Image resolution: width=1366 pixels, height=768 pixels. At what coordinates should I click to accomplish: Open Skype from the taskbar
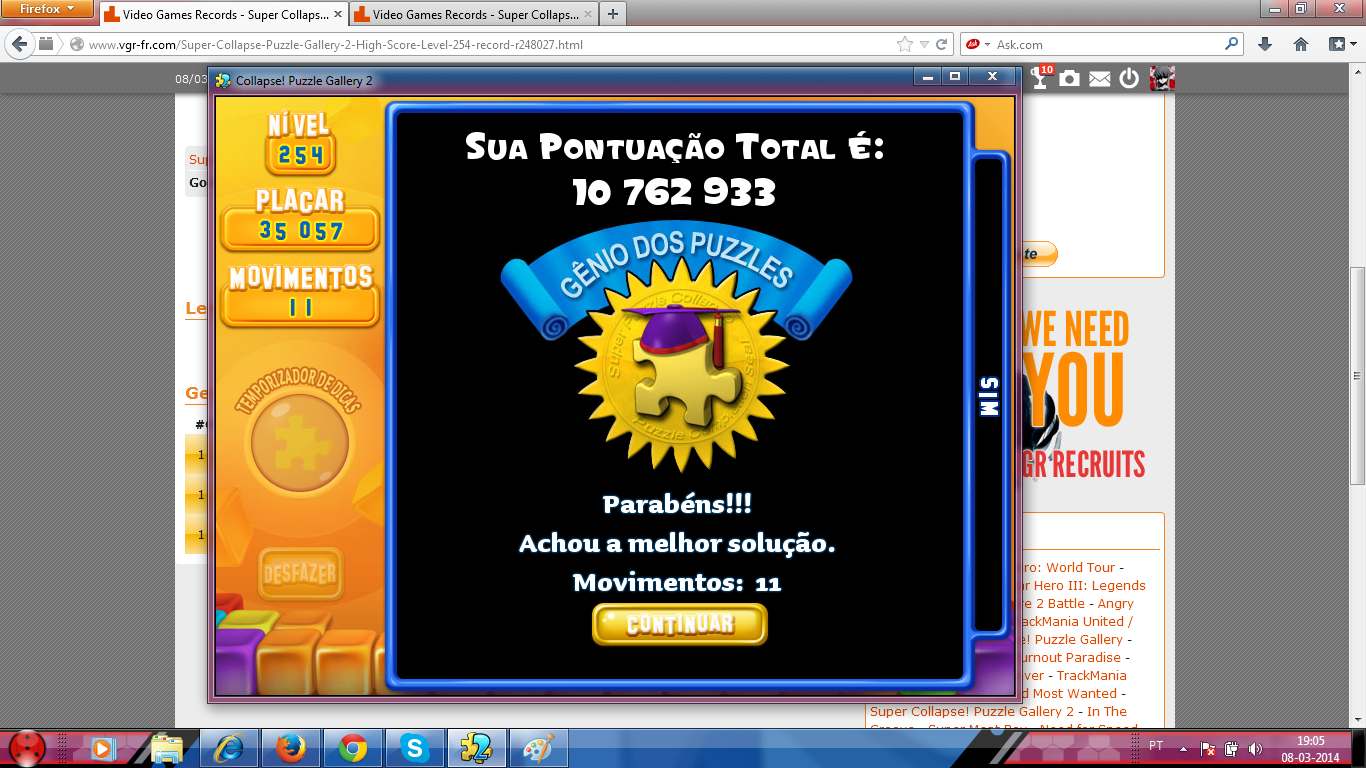coord(414,748)
